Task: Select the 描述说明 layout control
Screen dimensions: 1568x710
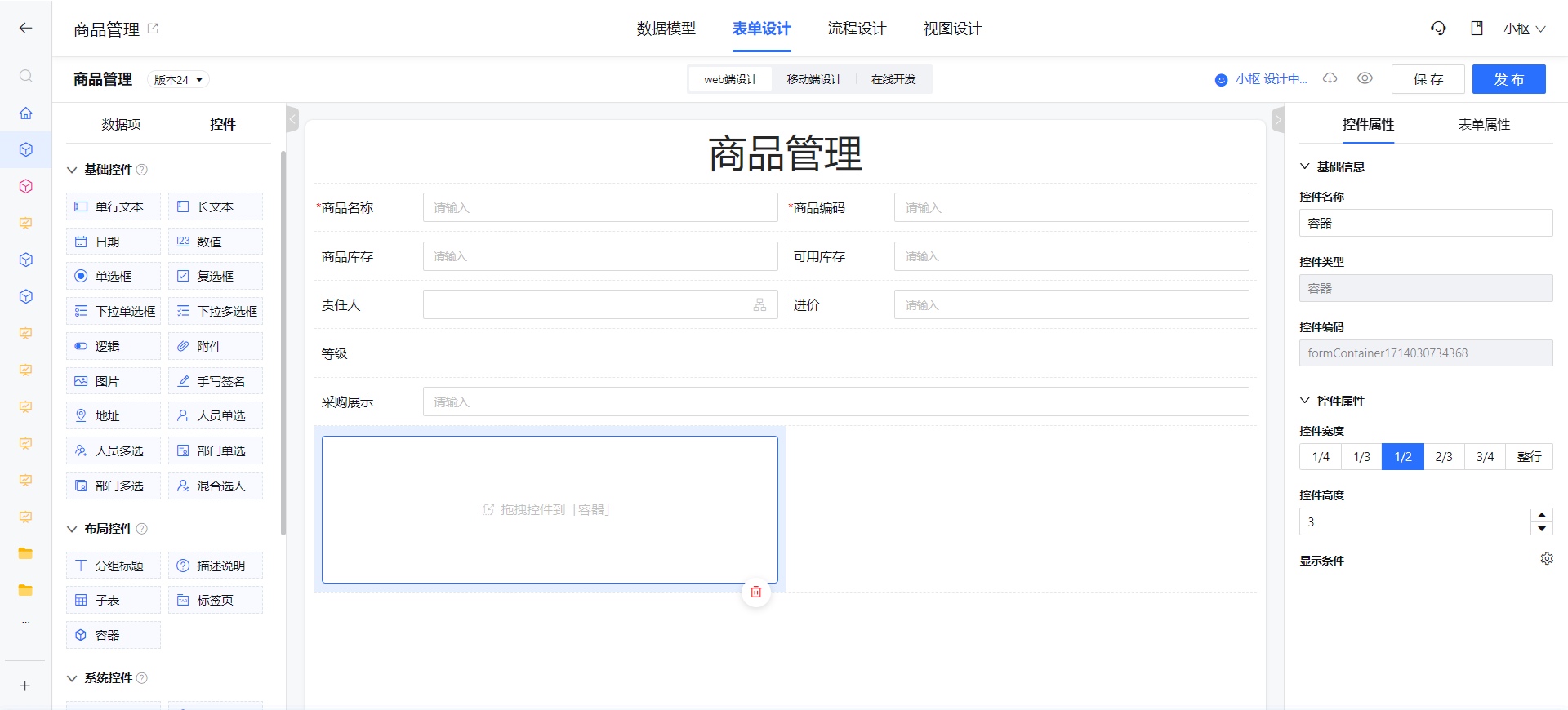Action: [216, 566]
